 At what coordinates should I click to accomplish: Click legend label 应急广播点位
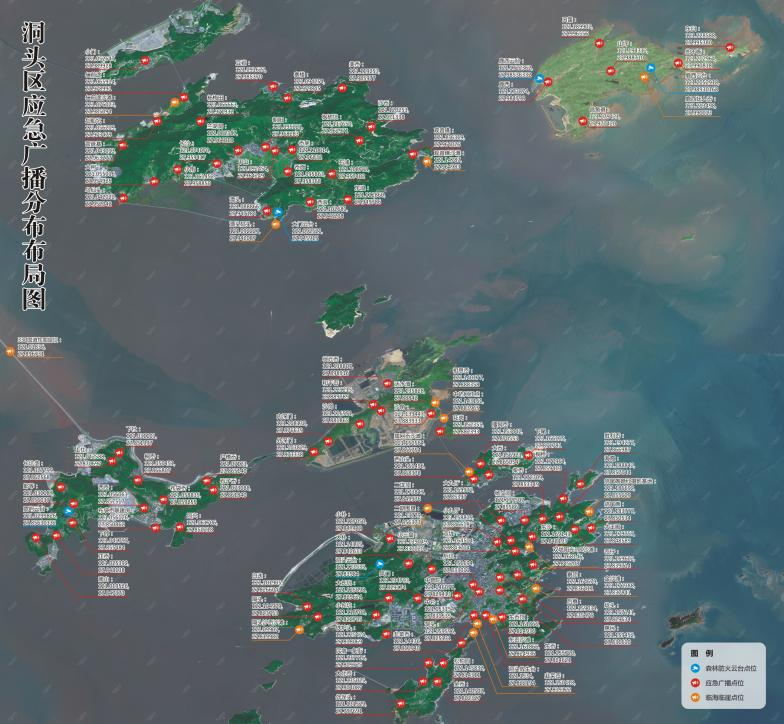[x=724, y=682]
